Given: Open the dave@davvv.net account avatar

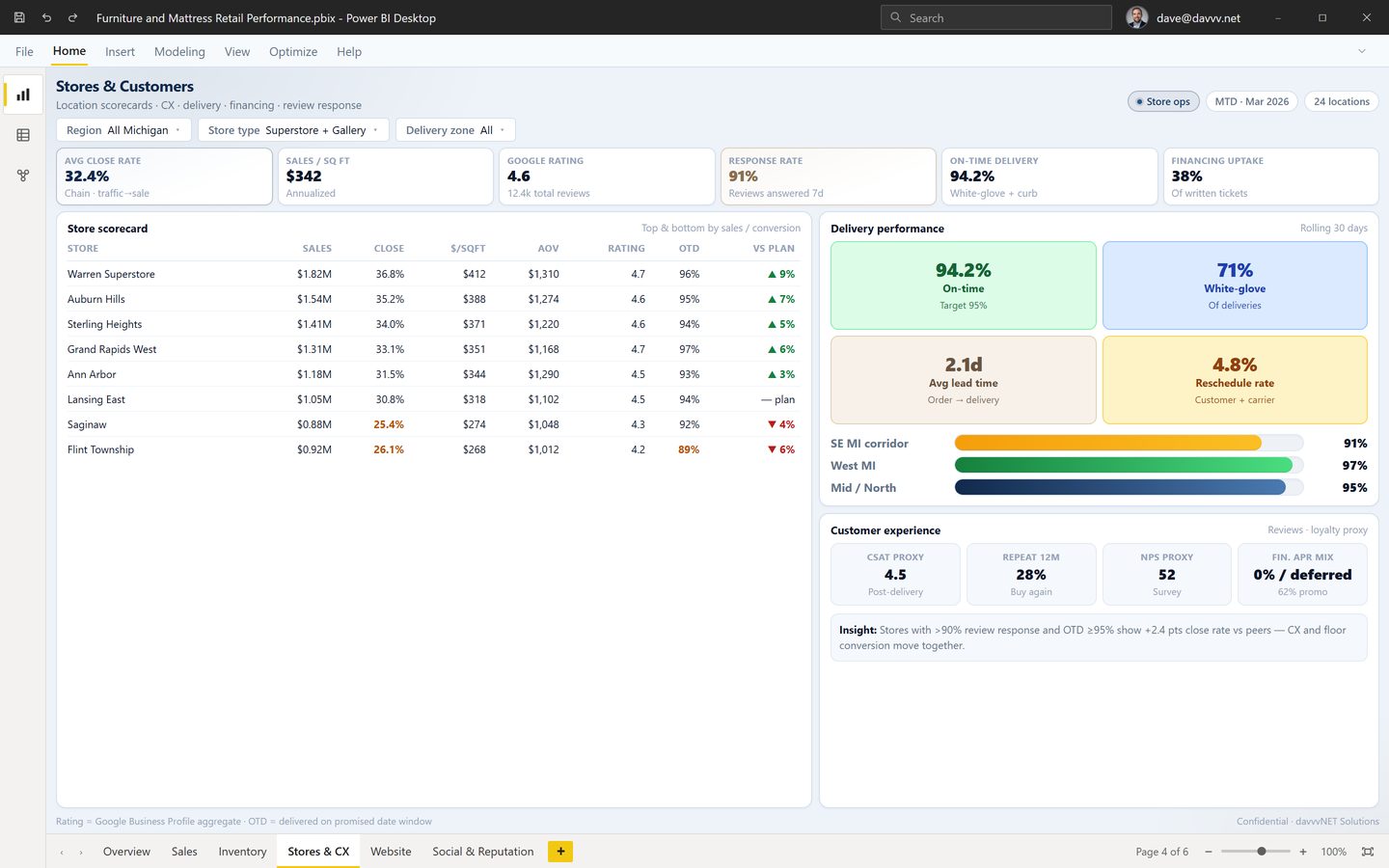Looking at the screenshot, I should coord(1137,17).
